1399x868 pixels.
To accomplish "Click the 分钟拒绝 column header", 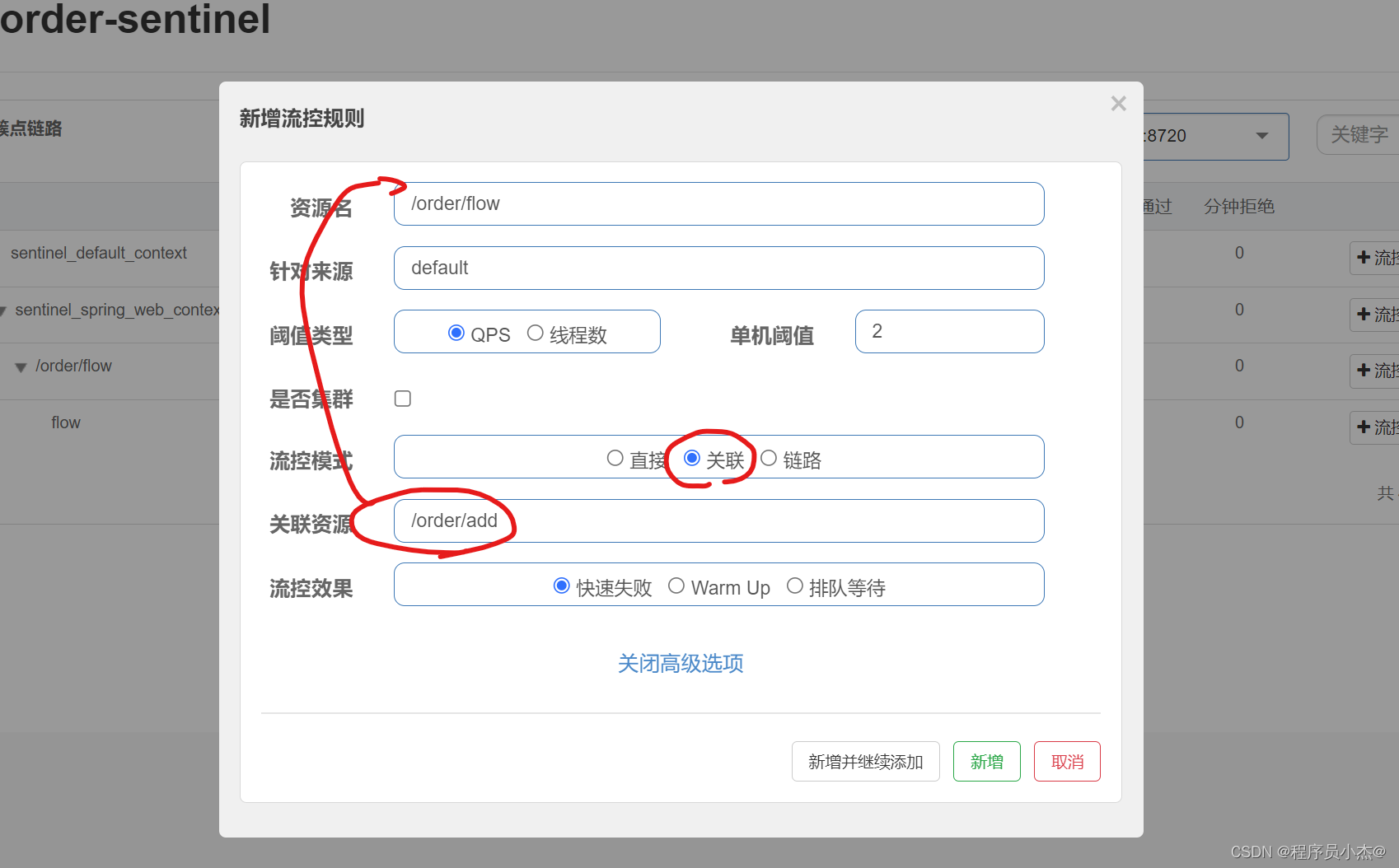I will [x=1239, y=207].
